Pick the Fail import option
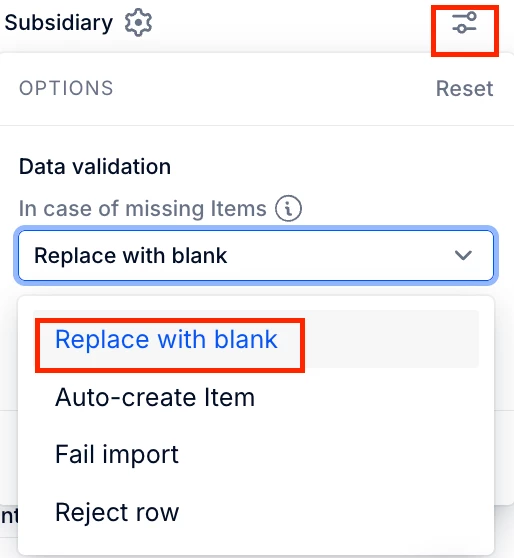Screen dimensions: 514x558 [x=117, y=454]
